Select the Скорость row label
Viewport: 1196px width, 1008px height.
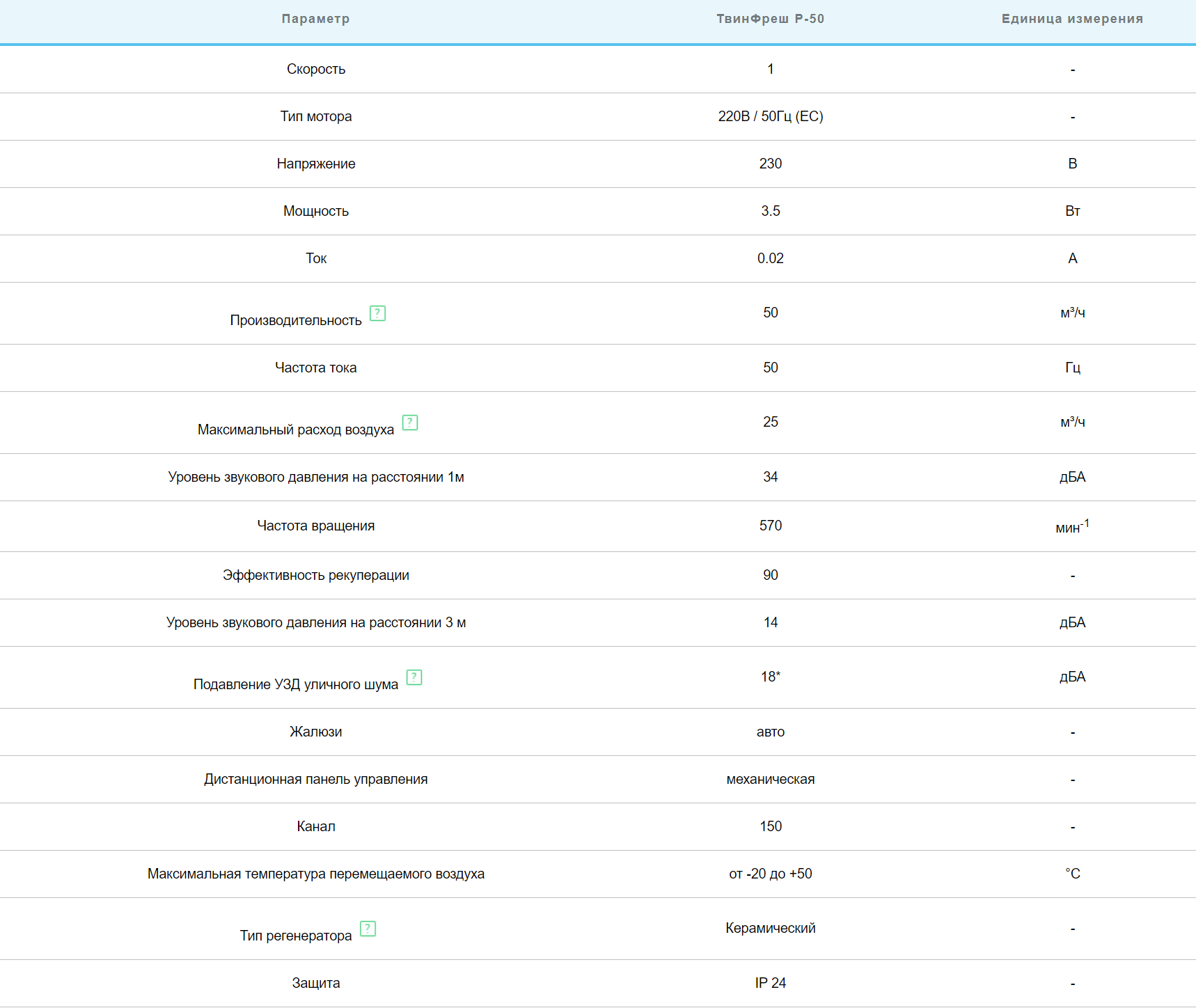316,69
